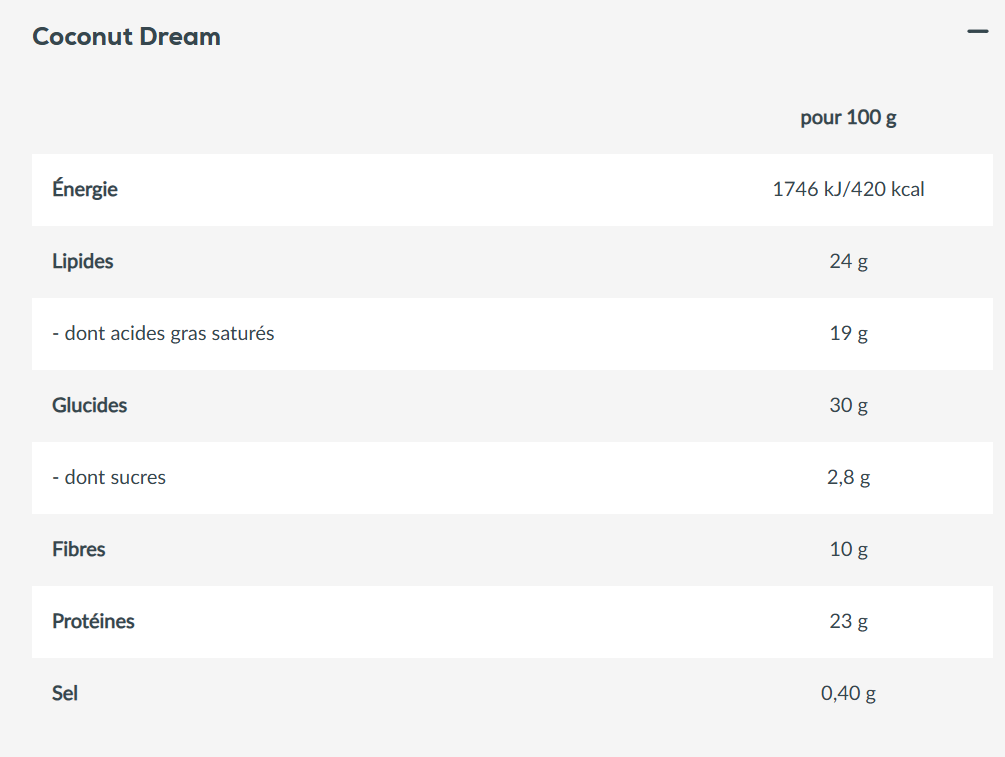Select the 'pour 100 g' column header
1005x757 pixels.
pyautogui.click(x=848, y=117)
